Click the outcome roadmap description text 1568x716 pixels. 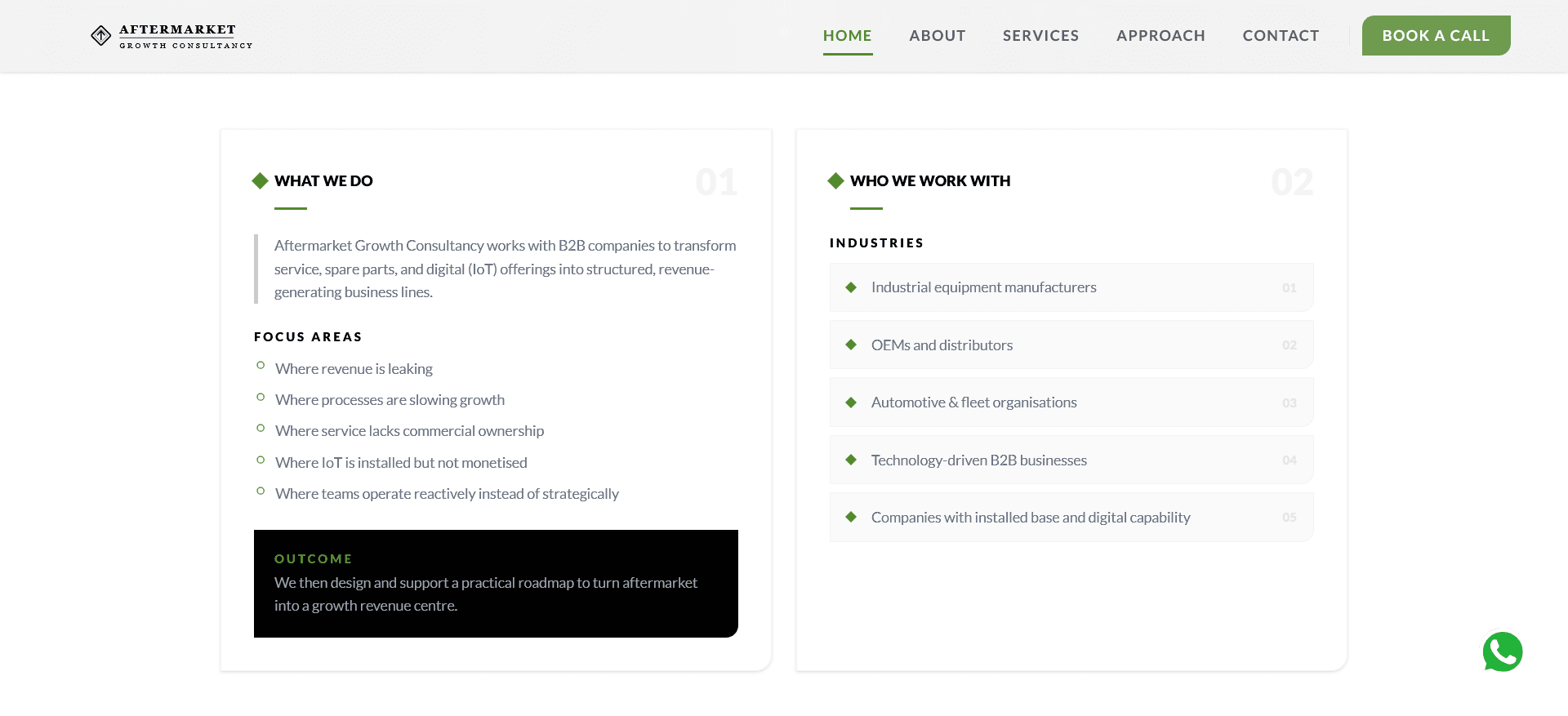(x=486, y=594)
